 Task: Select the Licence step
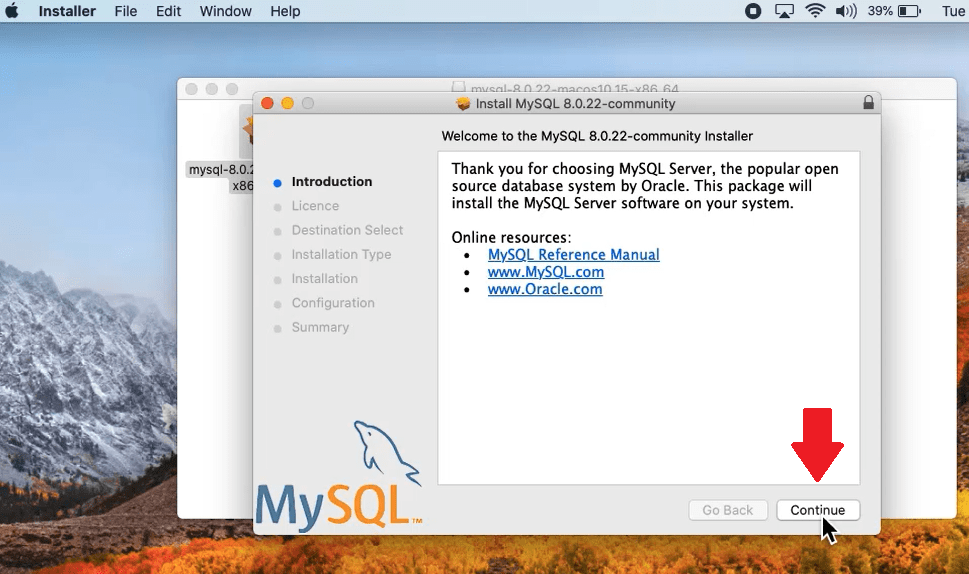[315, 206]
